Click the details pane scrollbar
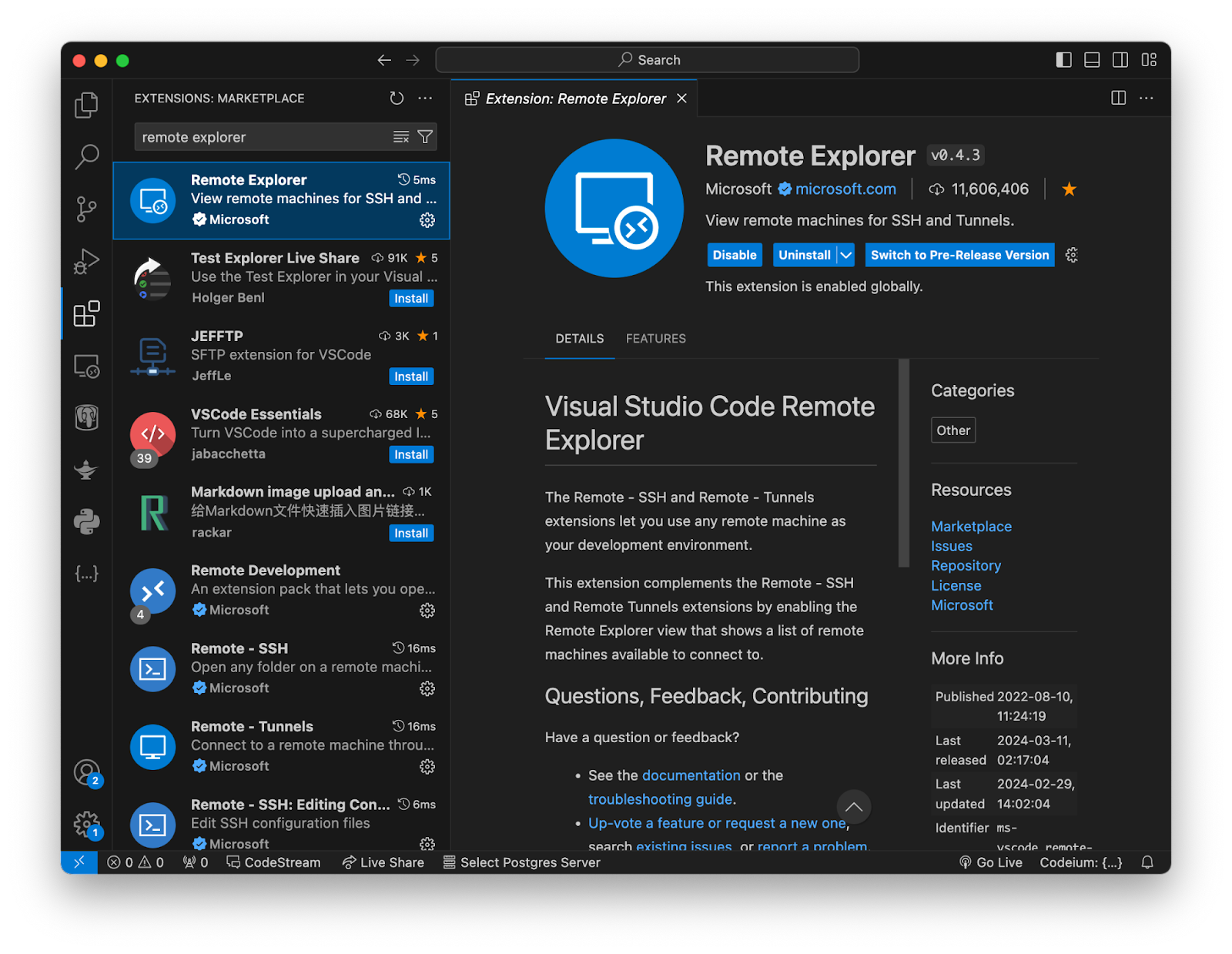Screen dimensions: 1232x954 (x=904, y=463)
